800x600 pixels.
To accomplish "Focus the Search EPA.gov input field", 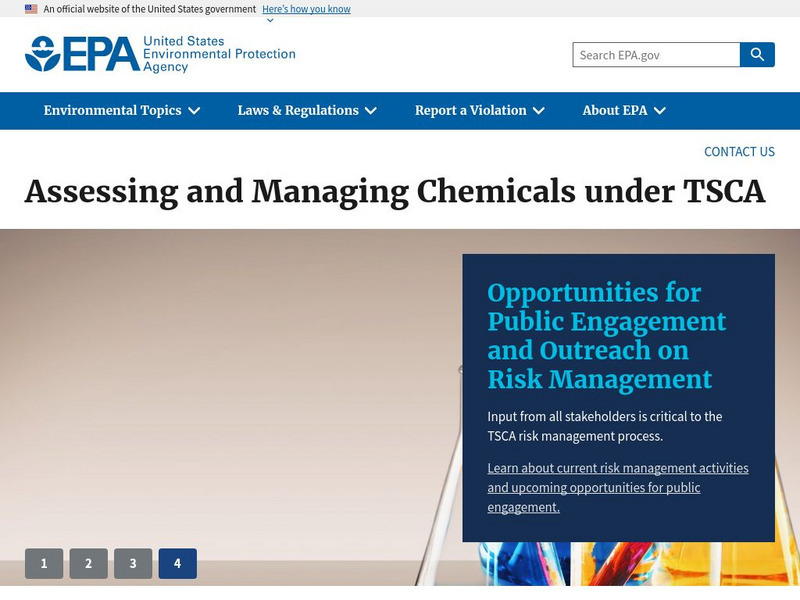I will pos(656,55).
